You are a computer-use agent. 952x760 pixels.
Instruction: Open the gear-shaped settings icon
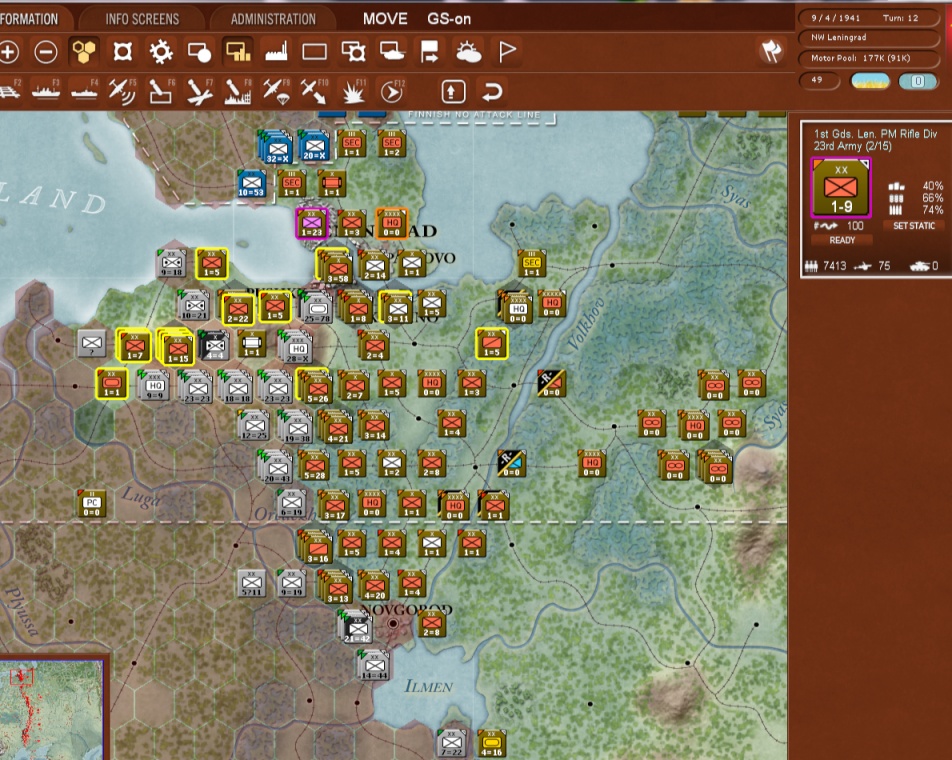(161, 52)
